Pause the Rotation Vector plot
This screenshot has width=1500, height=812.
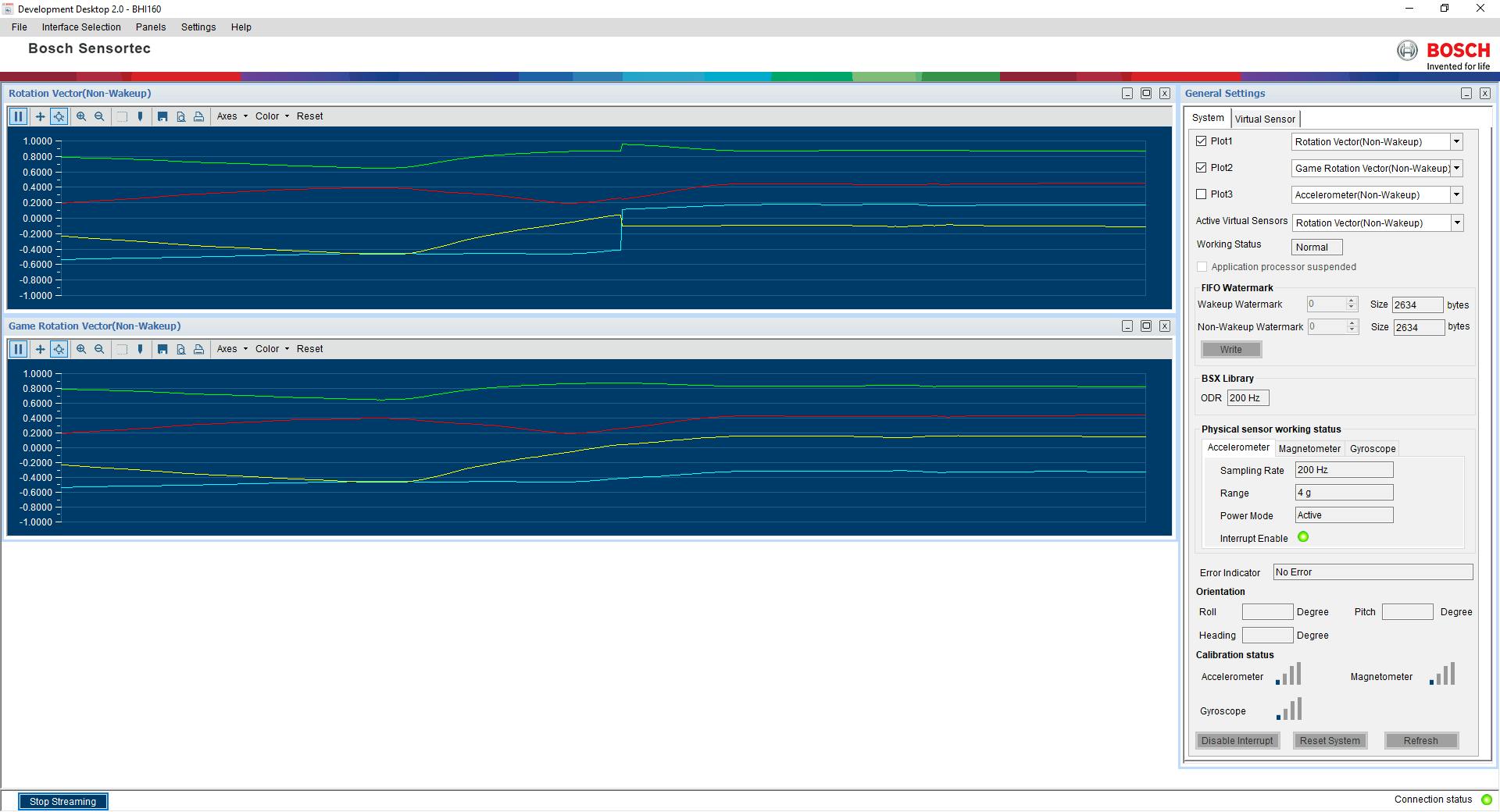tap(18, 116)
